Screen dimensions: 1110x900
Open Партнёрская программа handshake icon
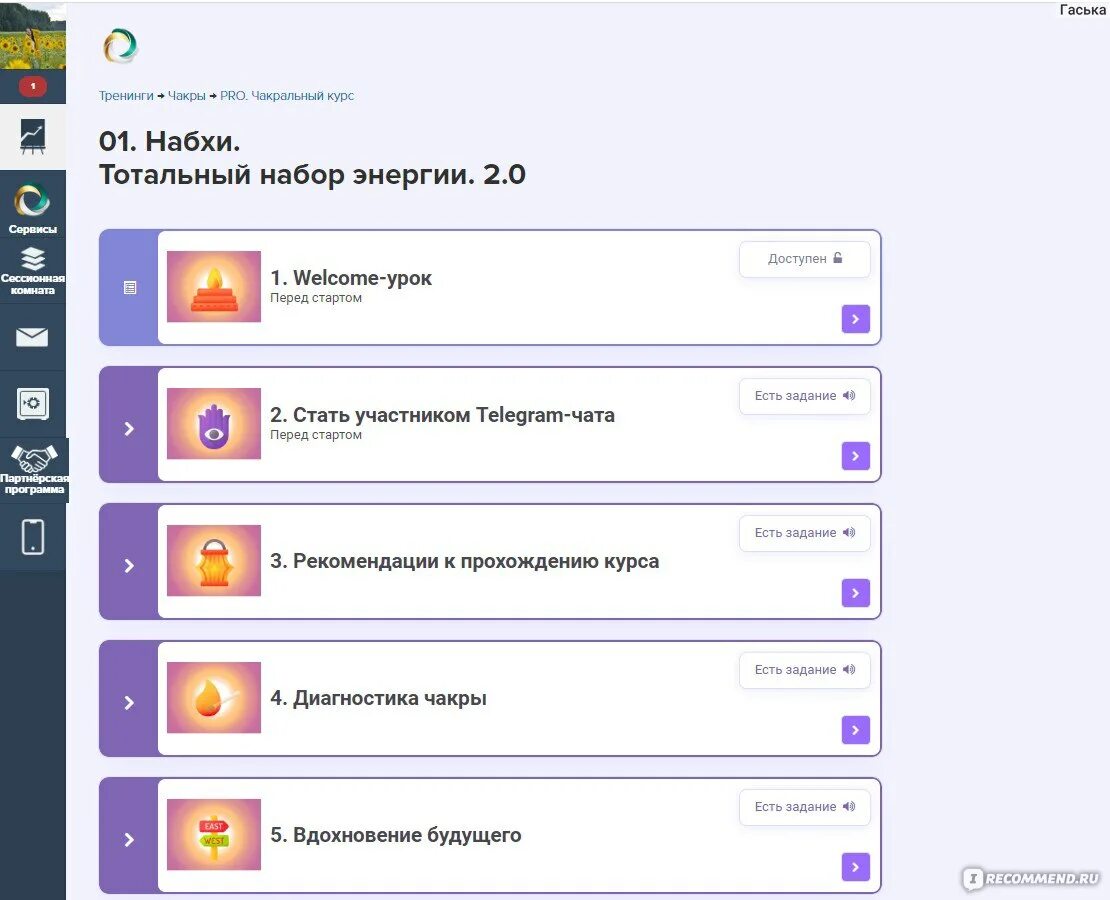click(33, 469)
